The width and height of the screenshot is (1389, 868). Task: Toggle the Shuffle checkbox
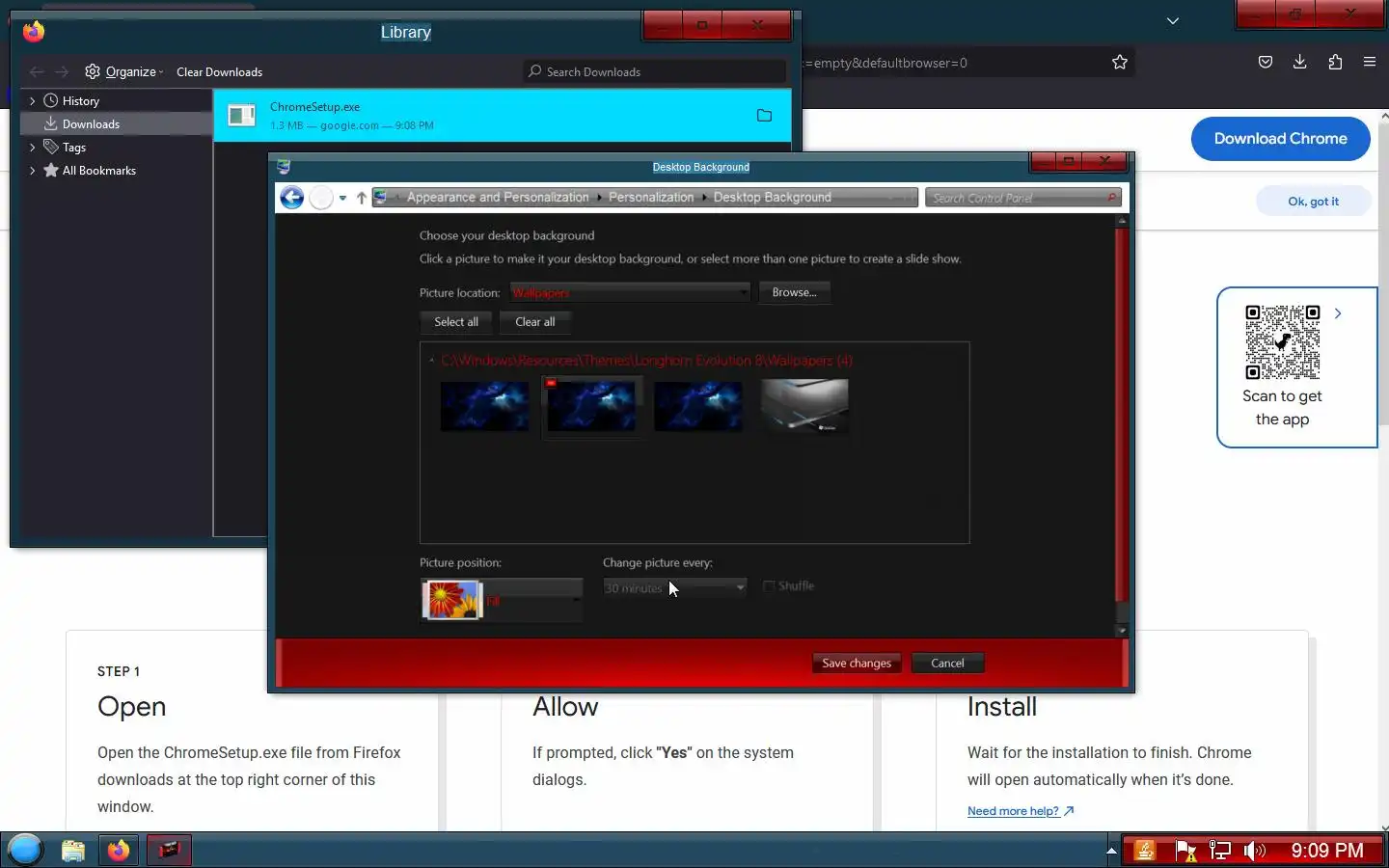click(769, 586)
